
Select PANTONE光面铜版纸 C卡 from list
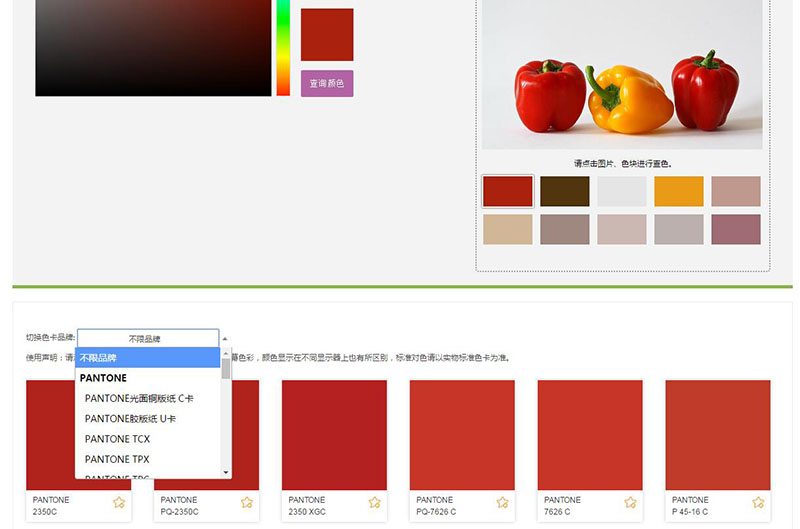(x=139, y=399)
